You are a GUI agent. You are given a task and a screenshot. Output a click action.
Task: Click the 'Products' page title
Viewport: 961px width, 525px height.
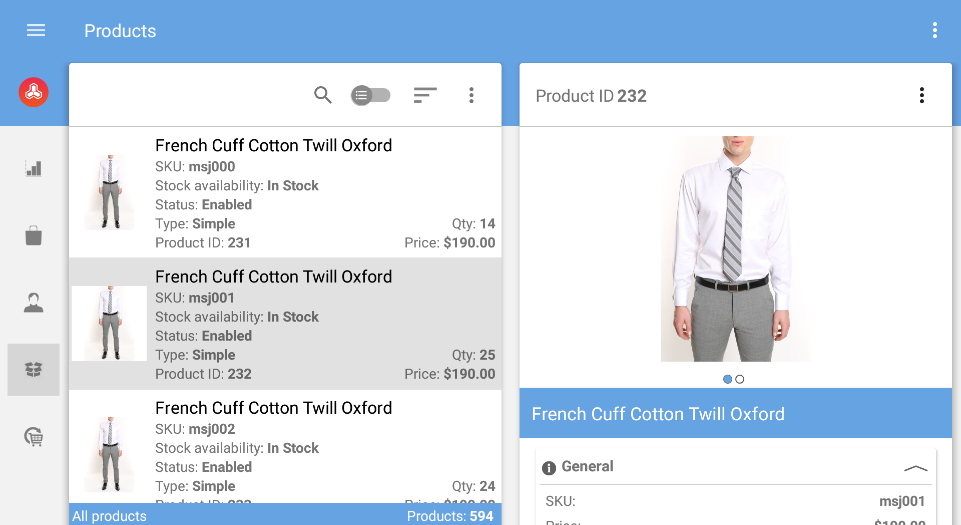point(120,31)
